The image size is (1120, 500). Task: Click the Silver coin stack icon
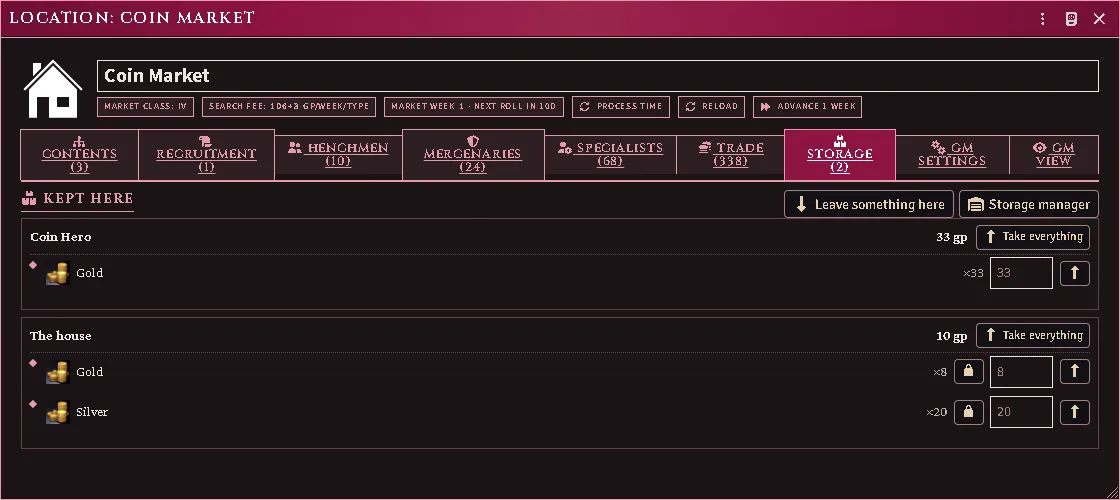[x=58, y=412]
